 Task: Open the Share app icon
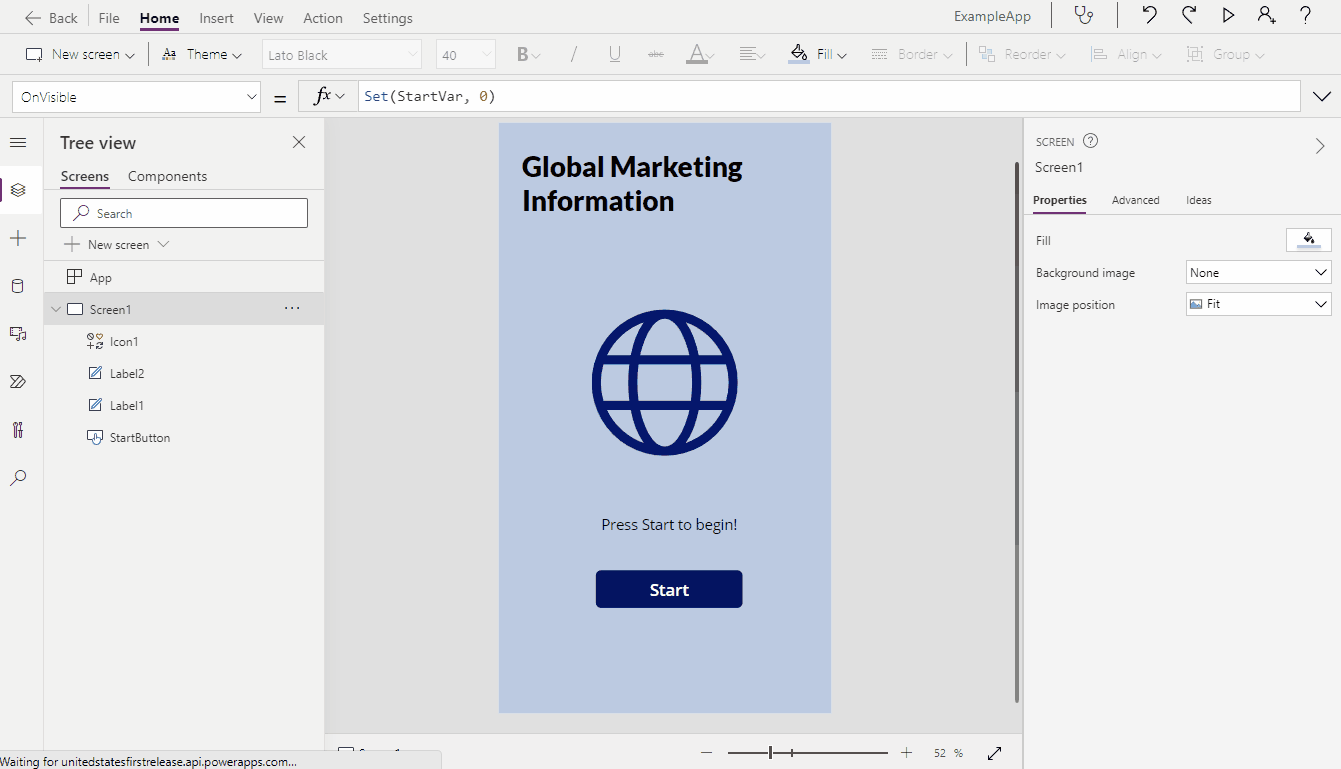[x=1267, y=16]
